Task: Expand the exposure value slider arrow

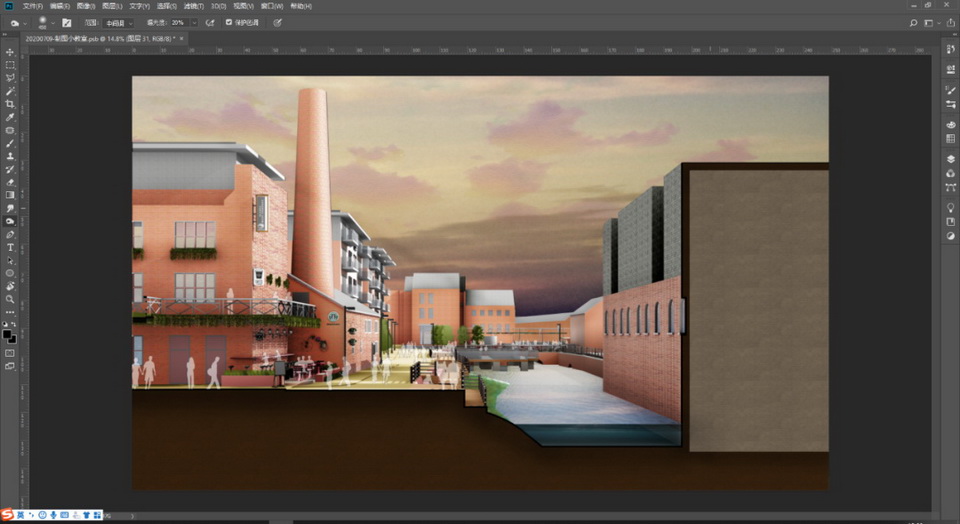Action: point(192,21)
